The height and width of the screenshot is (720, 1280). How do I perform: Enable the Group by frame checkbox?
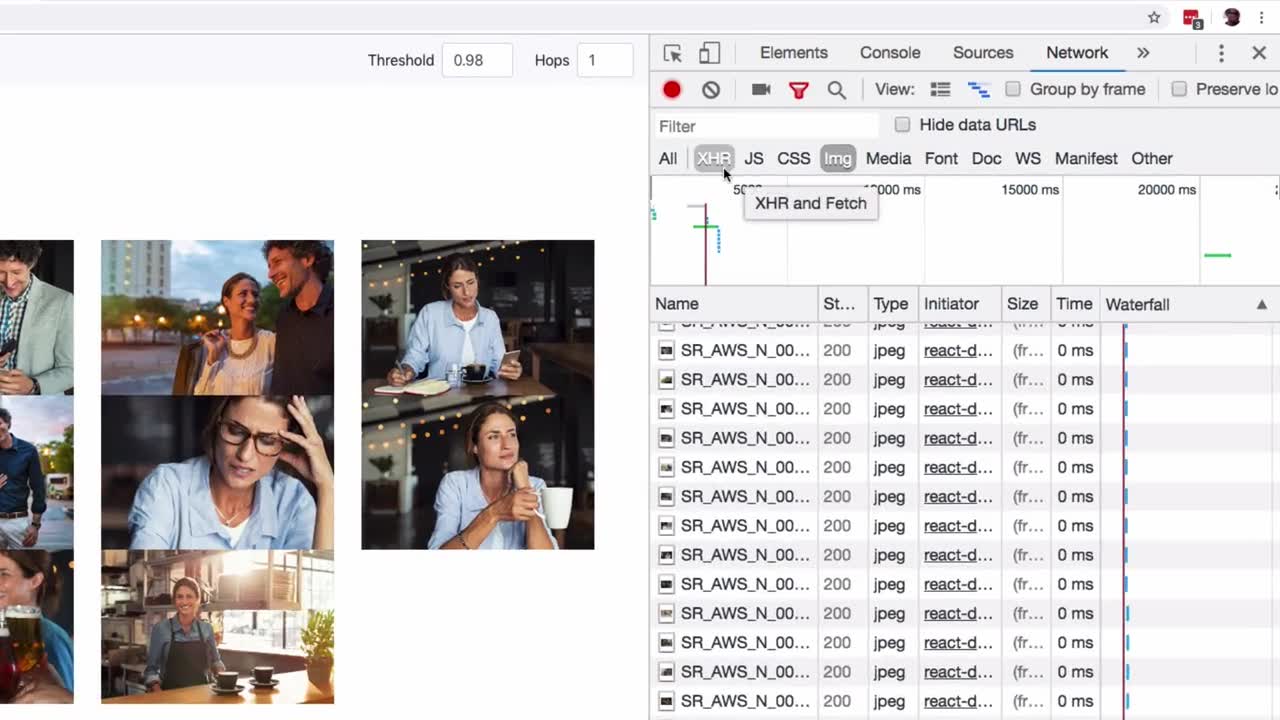click(1013, 89)
